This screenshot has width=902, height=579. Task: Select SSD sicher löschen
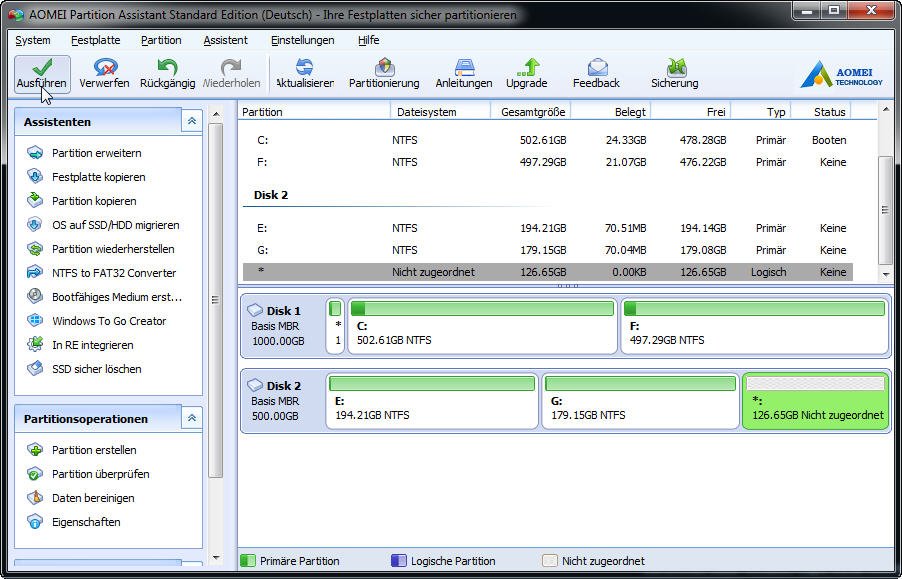[x=85, y=369]
